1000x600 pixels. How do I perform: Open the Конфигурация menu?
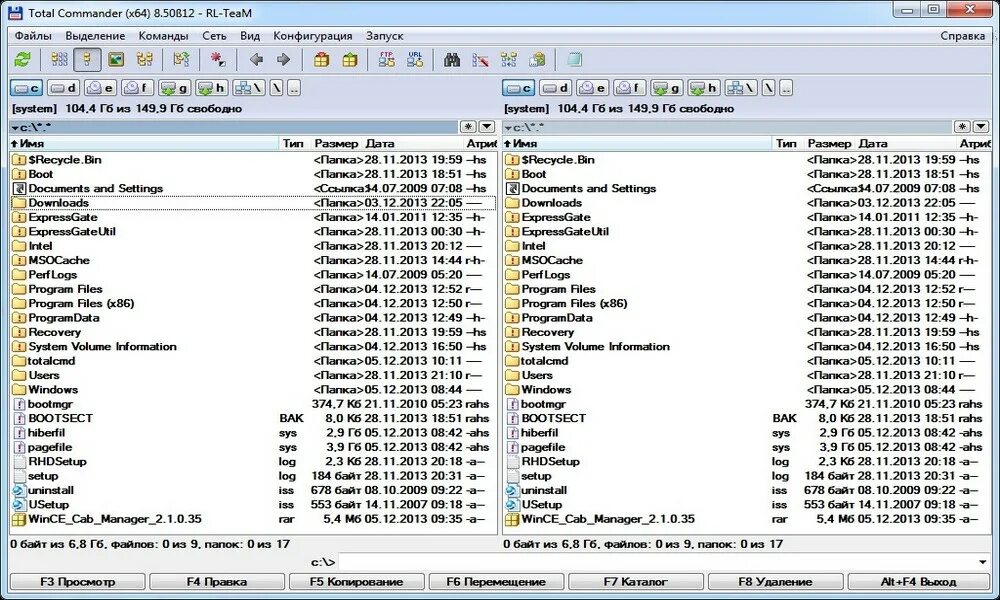[x=312, y=36]
